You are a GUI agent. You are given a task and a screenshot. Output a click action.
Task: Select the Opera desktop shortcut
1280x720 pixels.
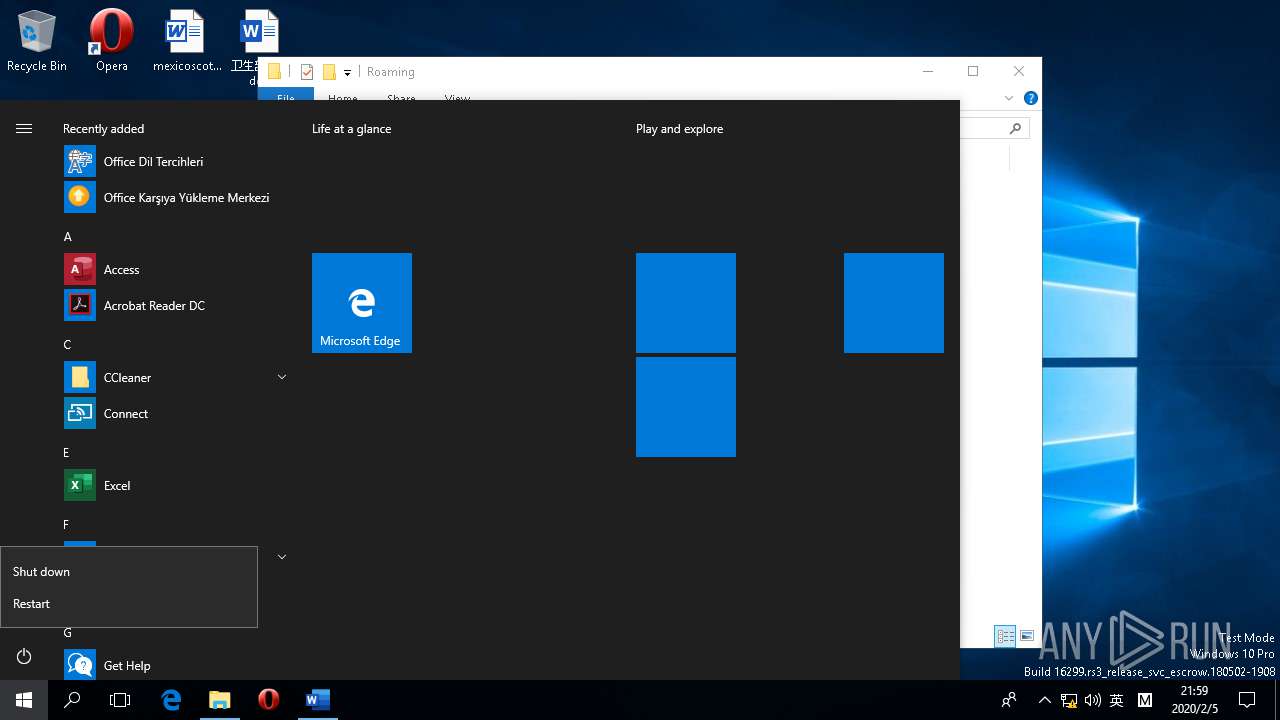(x=112, y=42)
